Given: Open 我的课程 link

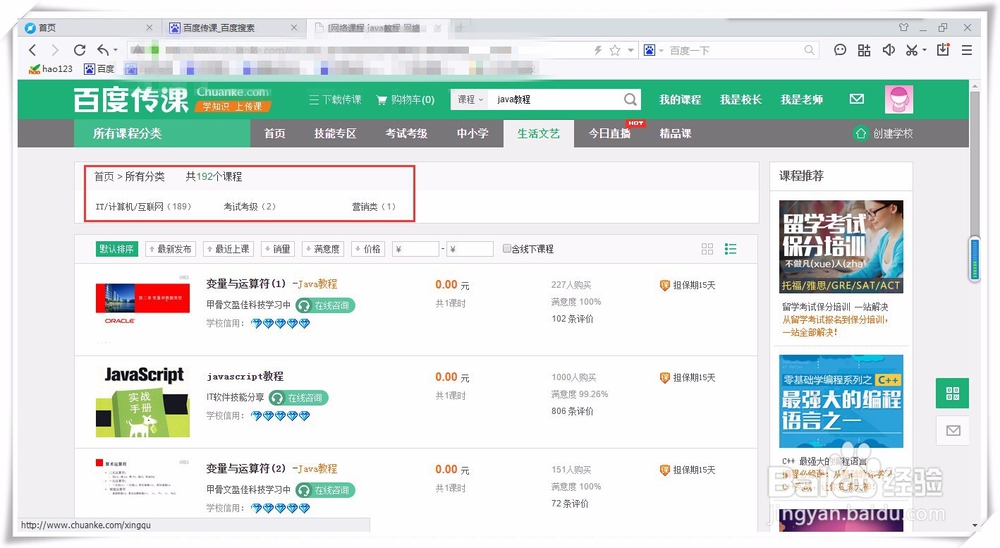Looking at the screenshot, I should click(x=680, y=100).
